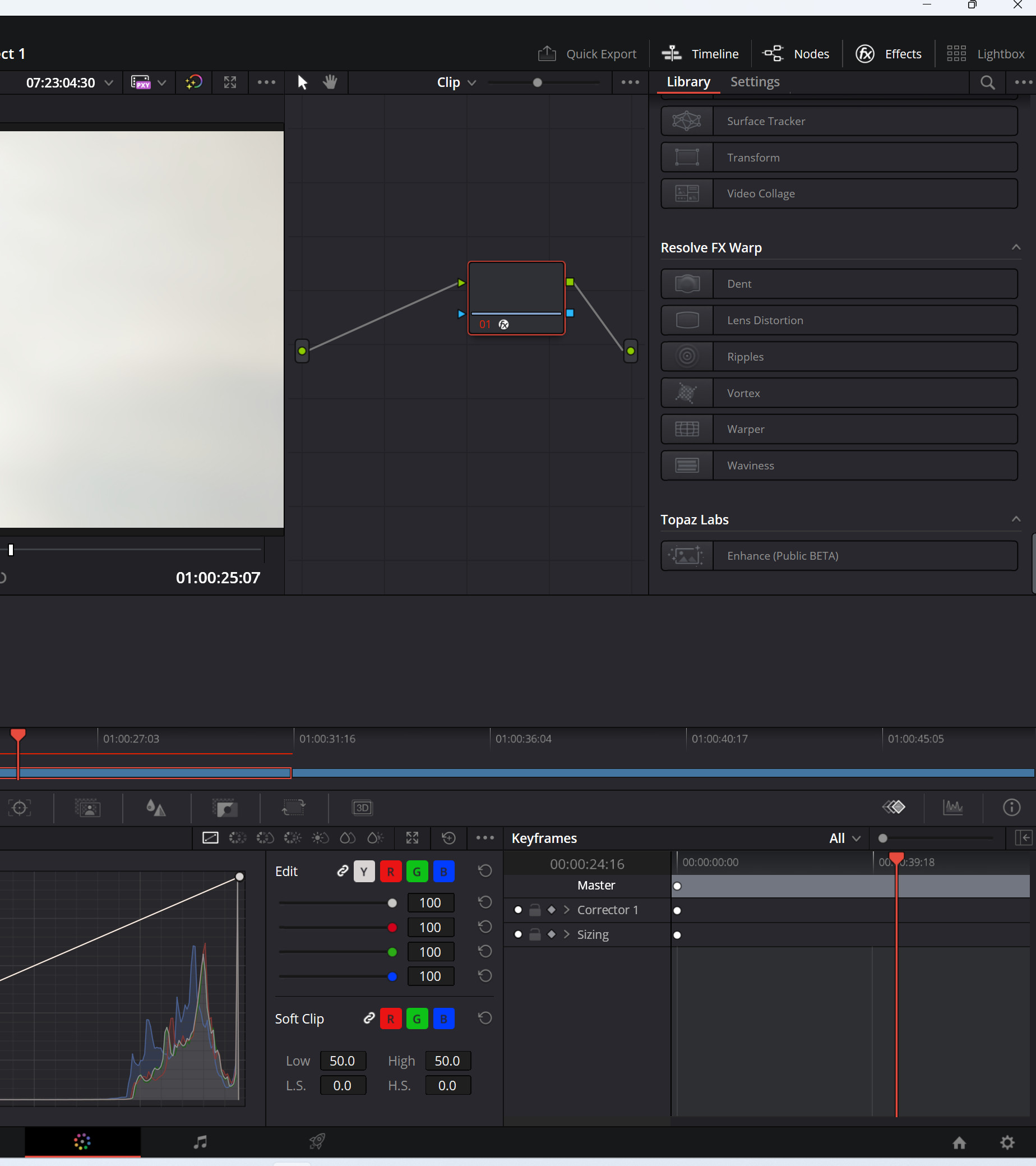This screenshot has width=1036, height=1166.
Task: Open node editor options menu
Action: [630, 82]
